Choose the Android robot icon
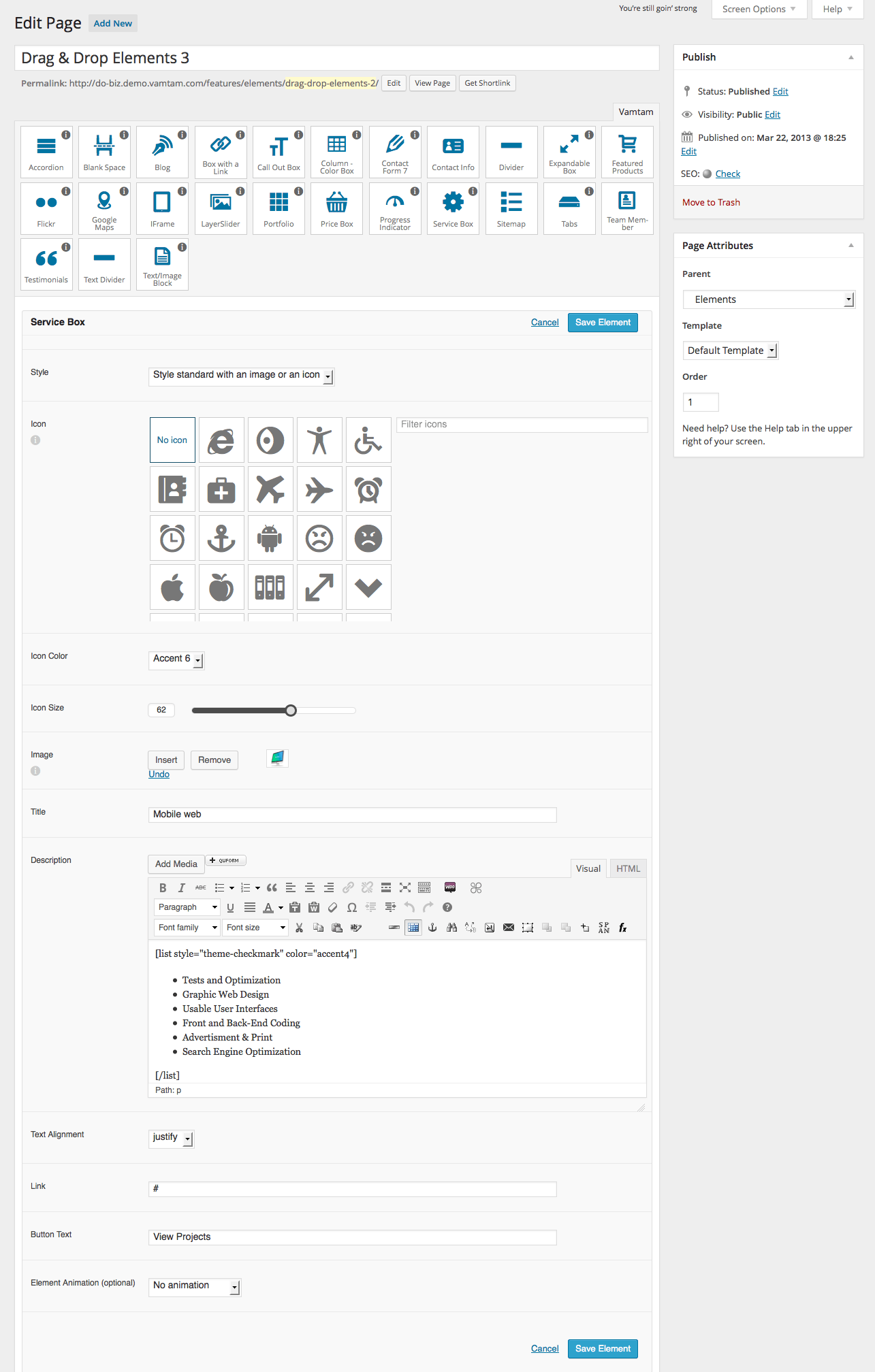The image size is (875, 1372). tap(270, 538)
